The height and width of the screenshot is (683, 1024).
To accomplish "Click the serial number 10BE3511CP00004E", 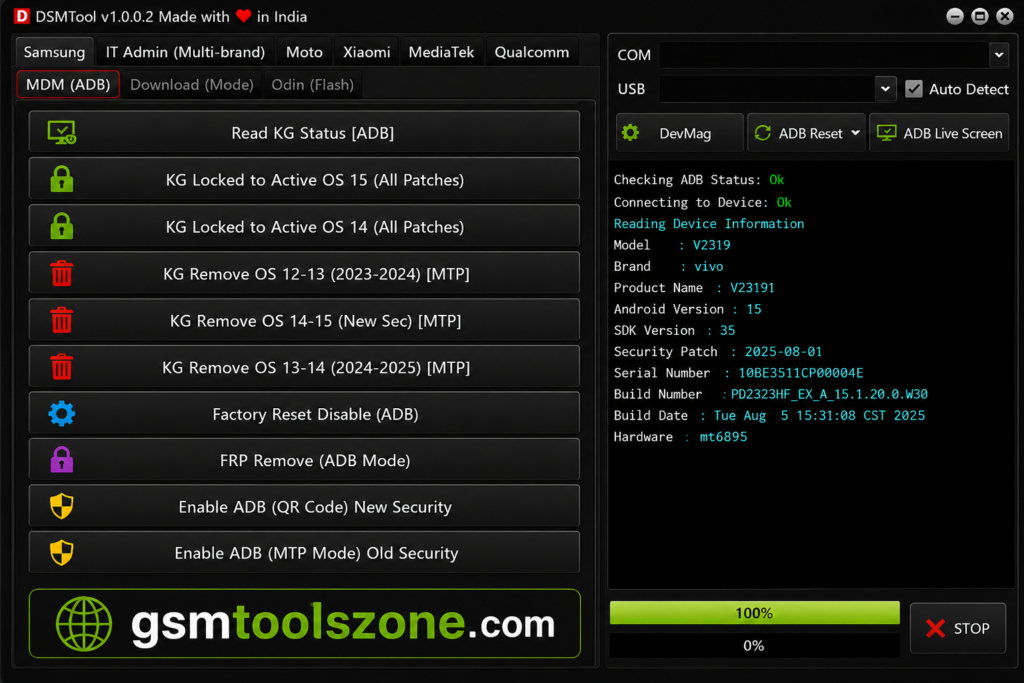I will pos(801,373).
